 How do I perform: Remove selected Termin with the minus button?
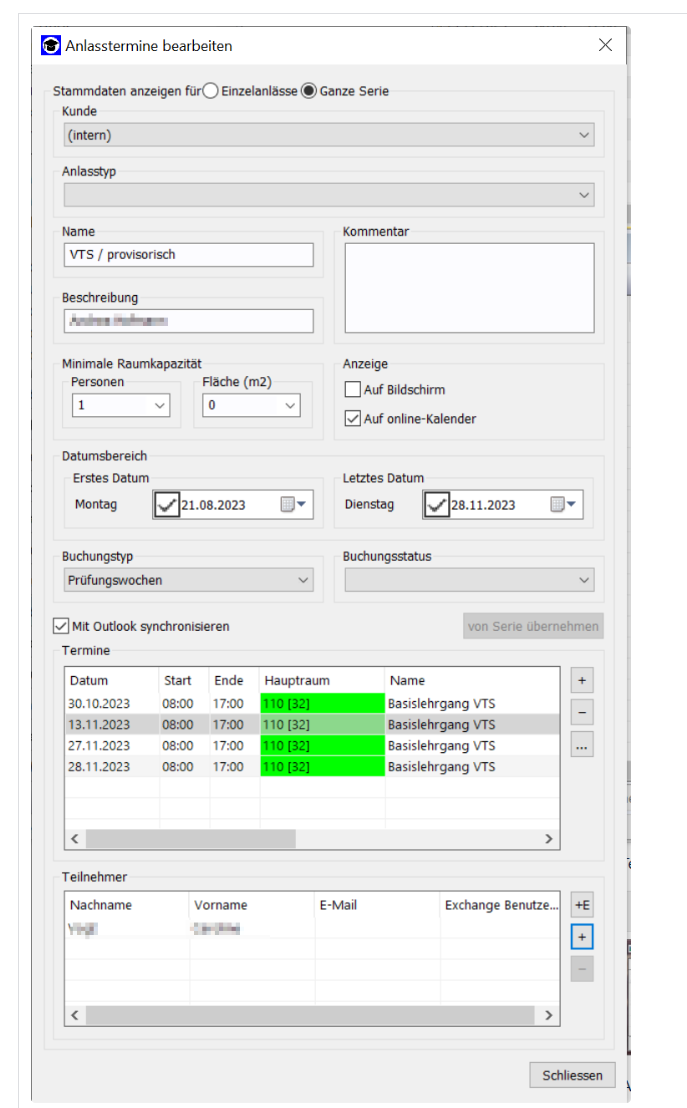(x=582, y=712)
